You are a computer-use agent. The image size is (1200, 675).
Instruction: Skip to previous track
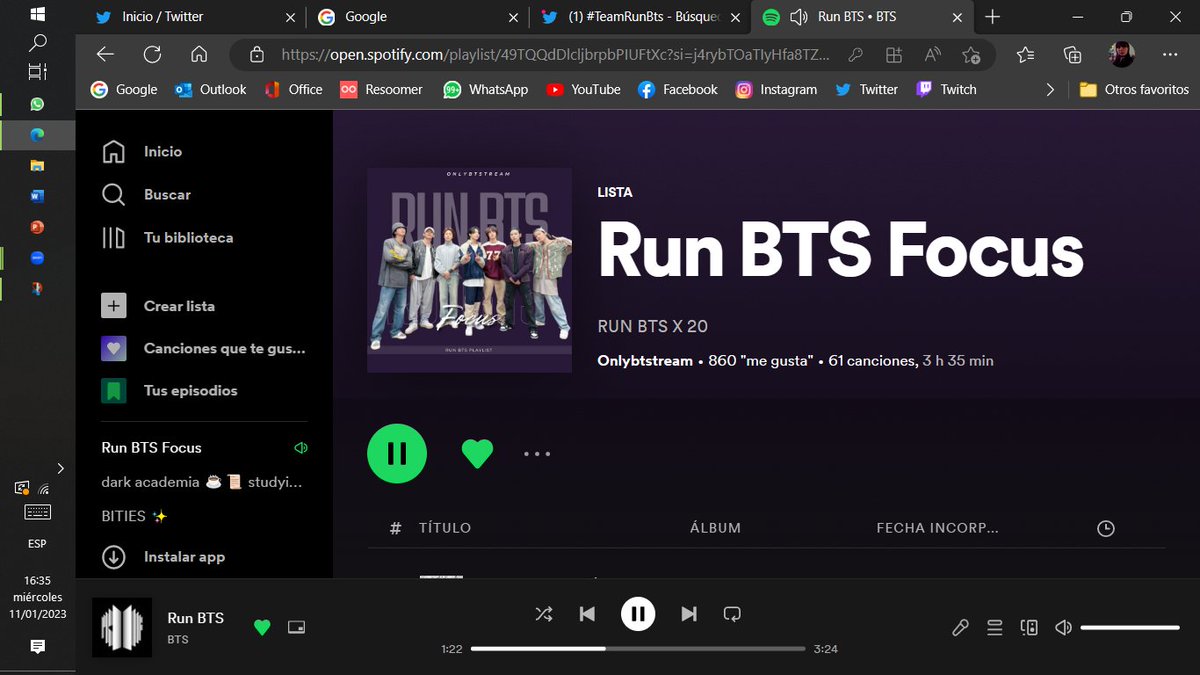(587, 614)
